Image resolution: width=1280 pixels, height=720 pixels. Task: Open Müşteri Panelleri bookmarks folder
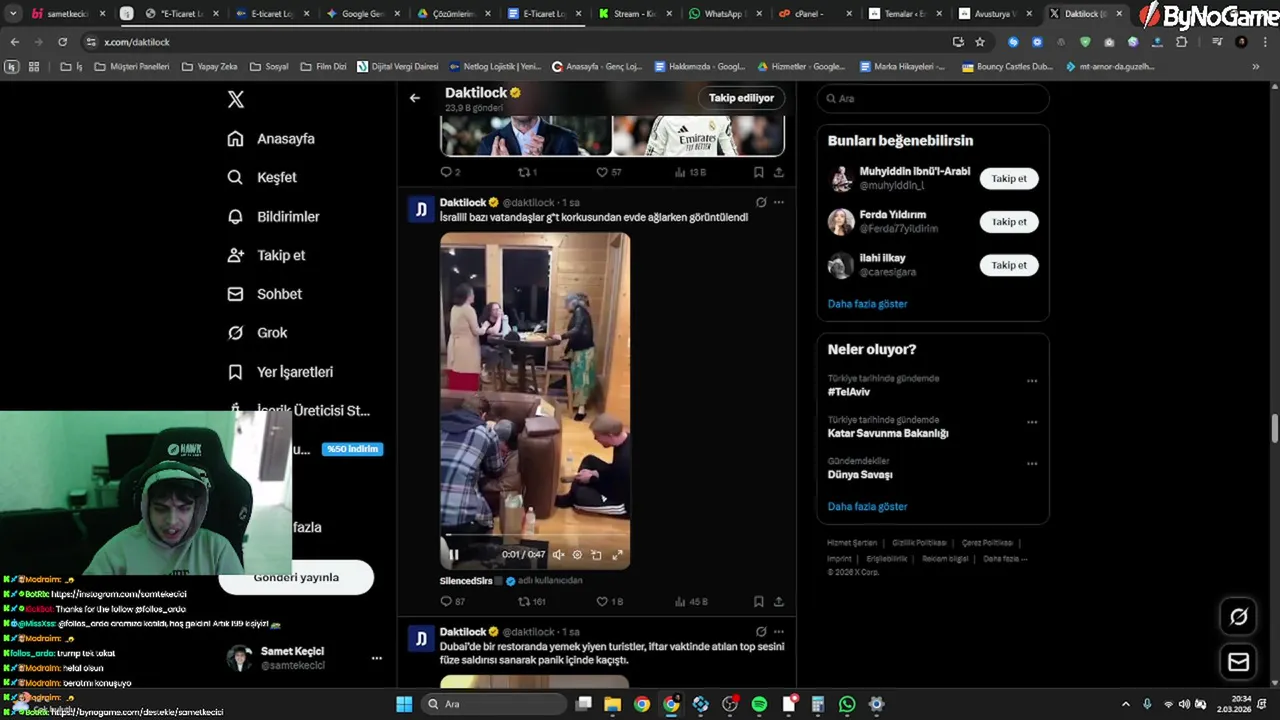click(x=133, y=67)
